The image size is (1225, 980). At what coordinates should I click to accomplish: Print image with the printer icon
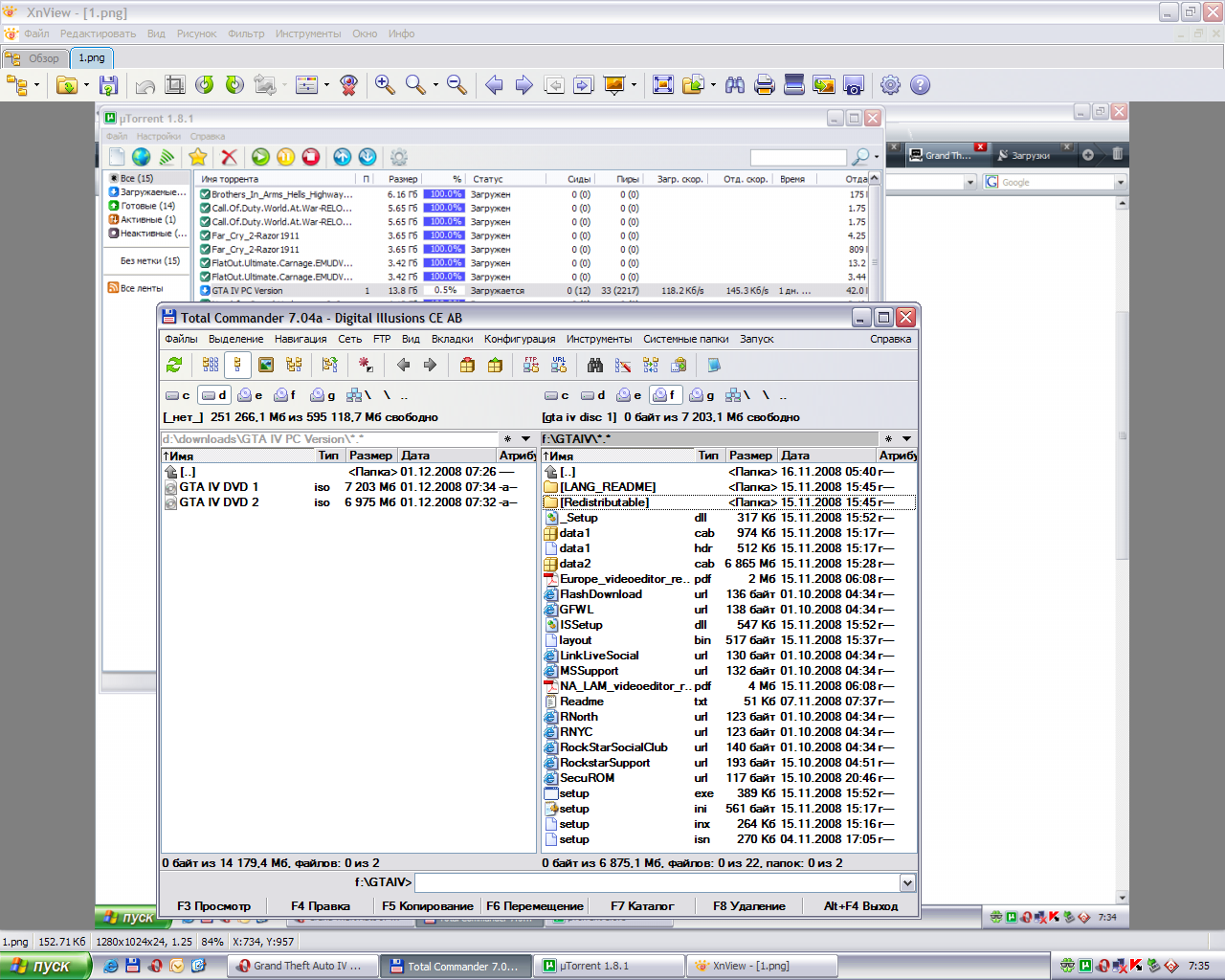click(x=765, y=85)
